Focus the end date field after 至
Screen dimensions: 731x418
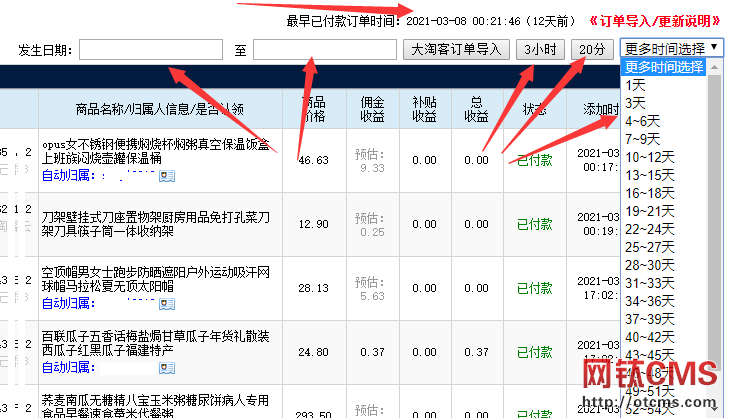click(324, 49)
